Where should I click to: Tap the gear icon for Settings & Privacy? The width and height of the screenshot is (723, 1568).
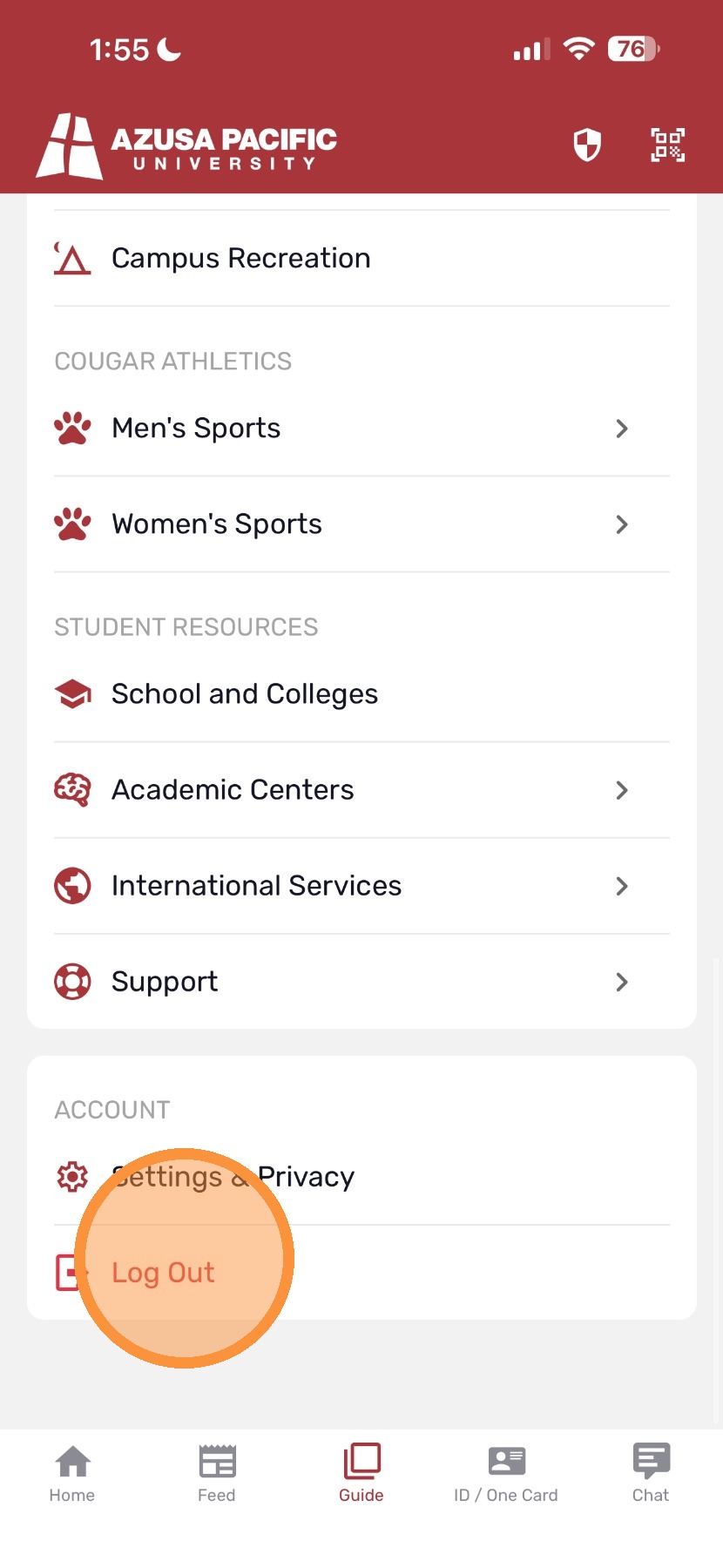pos(72,1177)
